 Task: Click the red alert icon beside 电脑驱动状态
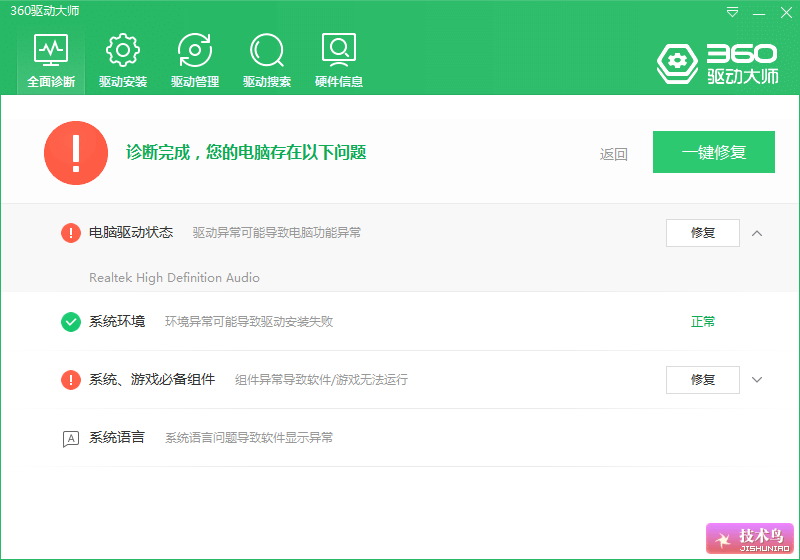(x=71, y=233)
